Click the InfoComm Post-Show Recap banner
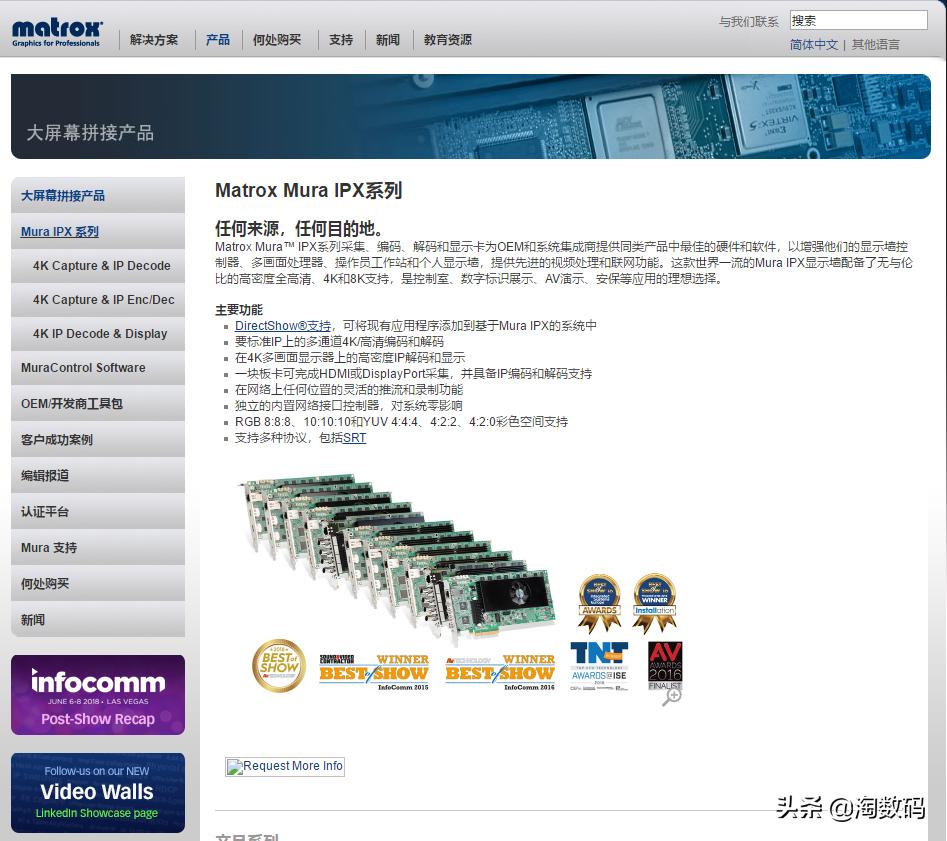This screenshot has height=841, width=947. tap(97, 694)
